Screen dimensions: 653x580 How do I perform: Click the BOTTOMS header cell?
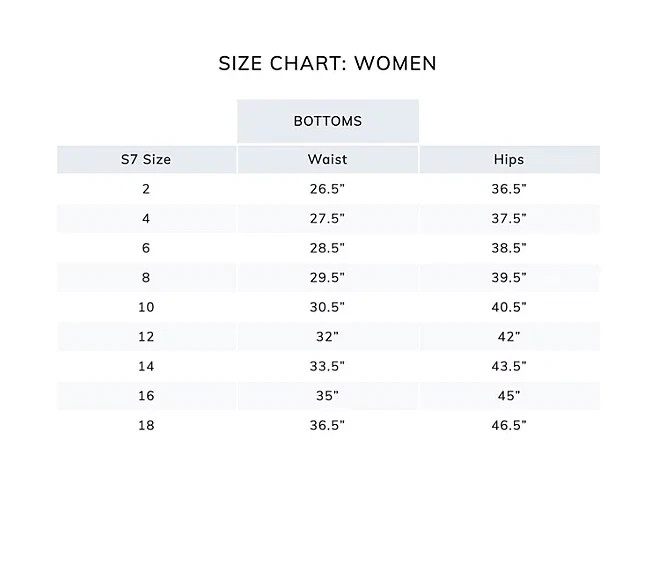tap(328, 121)
